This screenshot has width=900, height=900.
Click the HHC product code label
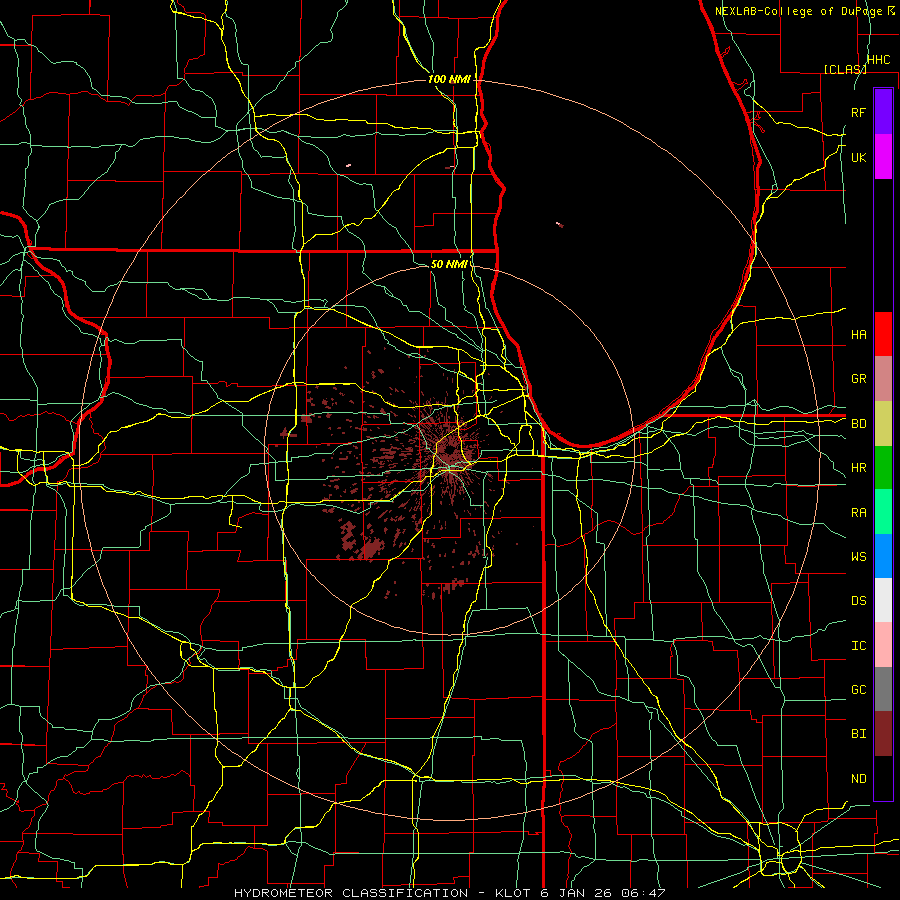point(879,60)
